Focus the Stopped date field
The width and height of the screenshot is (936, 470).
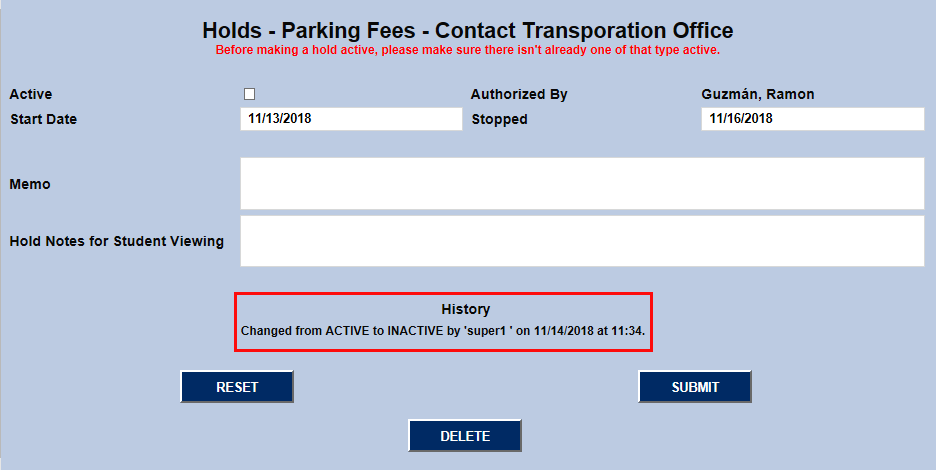click(812, 119)
